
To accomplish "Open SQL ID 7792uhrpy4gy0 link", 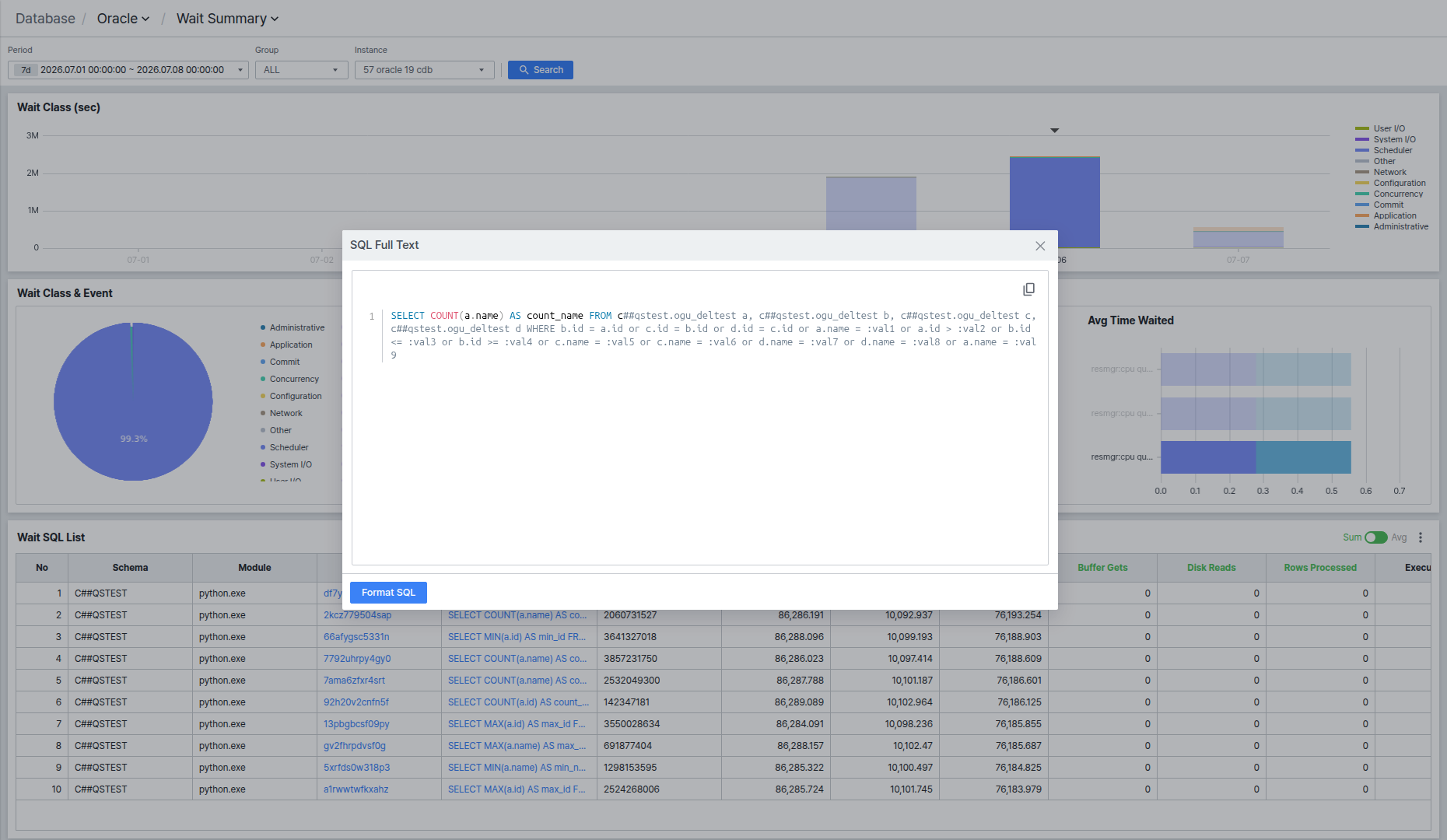I will (357, 659).
